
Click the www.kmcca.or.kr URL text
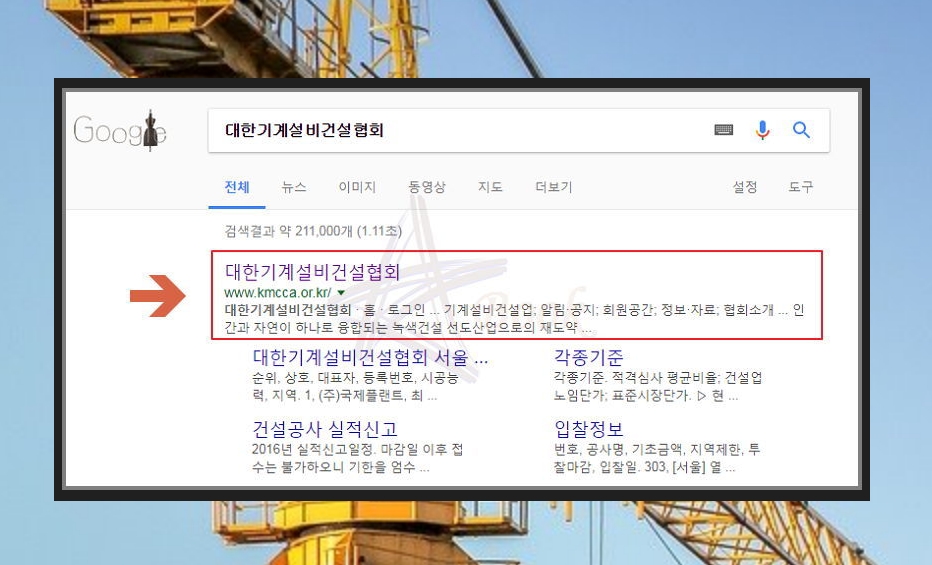[x=278, y=292]
